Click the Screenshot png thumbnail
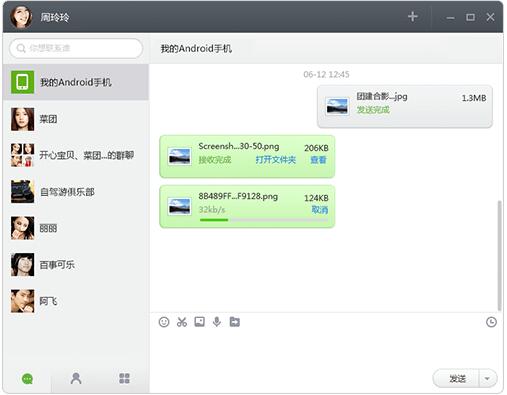Viewport: 507px width, 395px height. pos(179,156)
